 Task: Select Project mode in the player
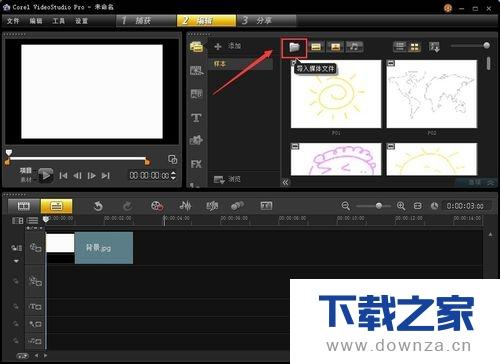[x=26, y=171]
